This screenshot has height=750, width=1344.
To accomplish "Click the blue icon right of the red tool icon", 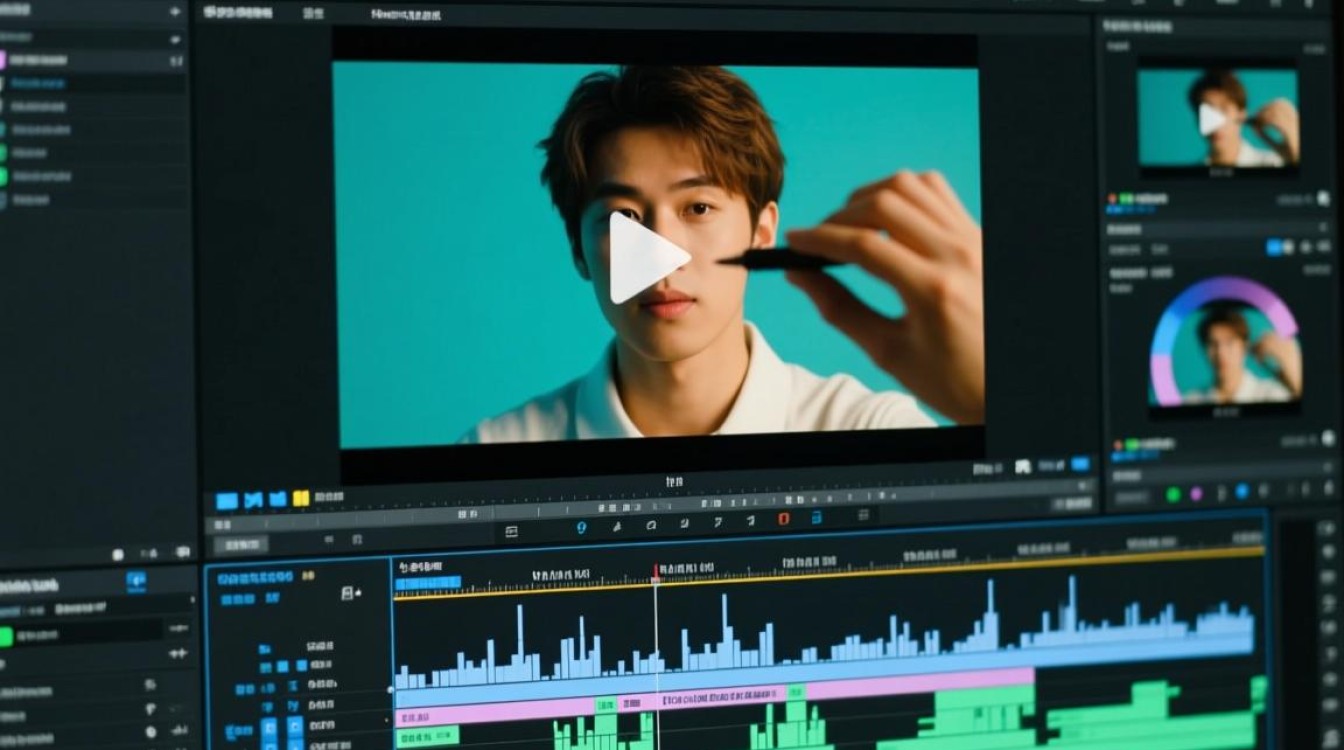I will coord(816,518).
